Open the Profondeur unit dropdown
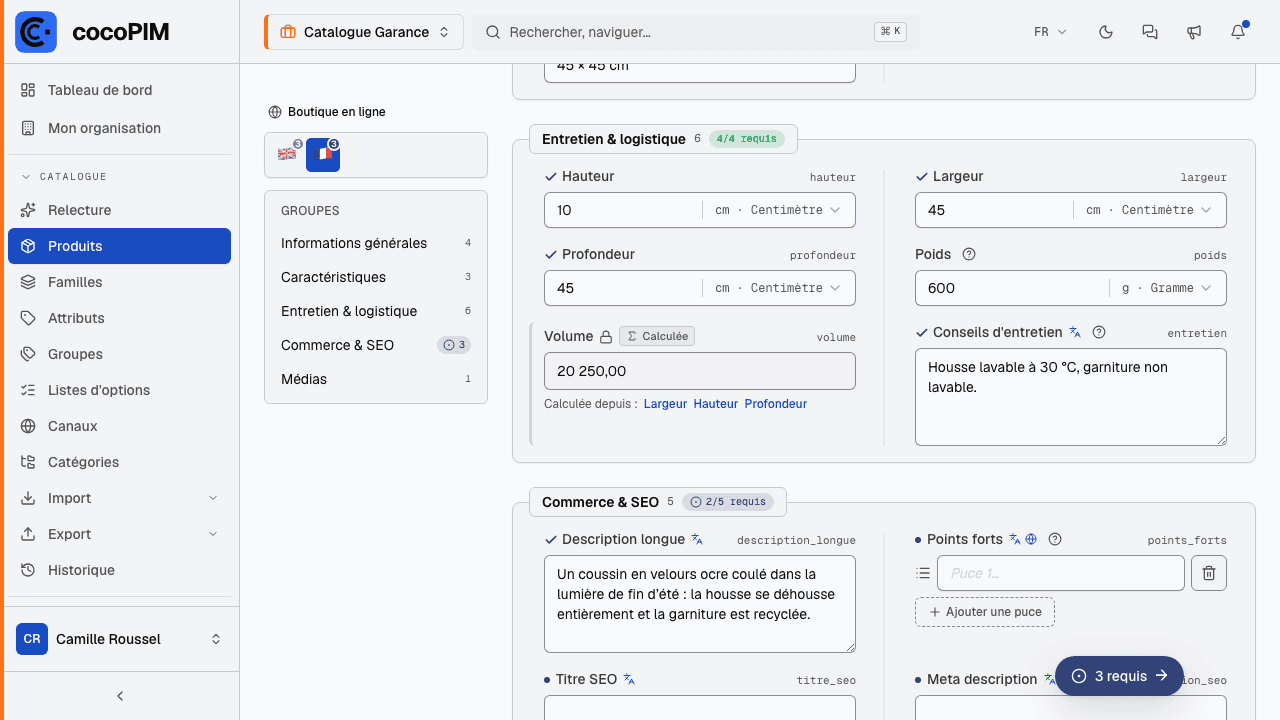The height and width of the screenshot is (720, 1280). pos(778,288)
